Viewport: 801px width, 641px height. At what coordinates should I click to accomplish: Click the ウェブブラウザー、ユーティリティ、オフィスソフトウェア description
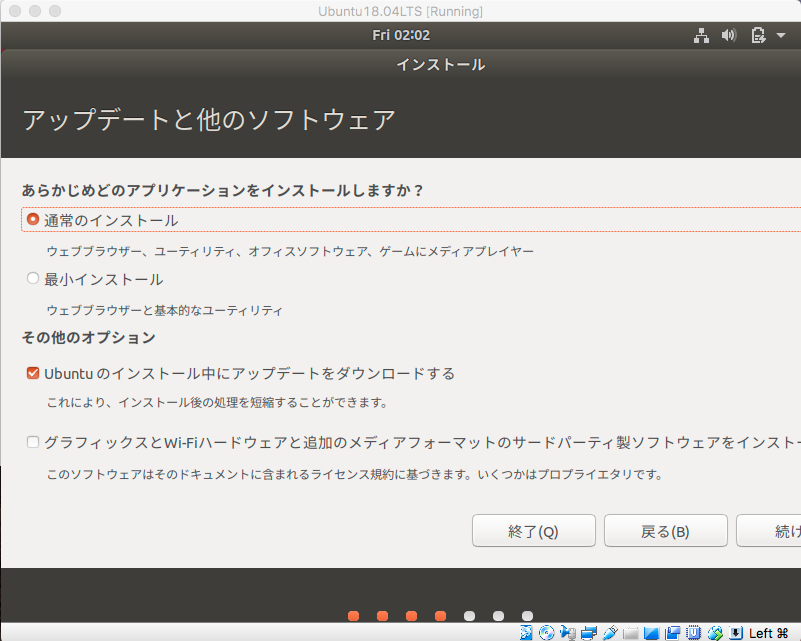pyautogui.click(x=290, y=251)
